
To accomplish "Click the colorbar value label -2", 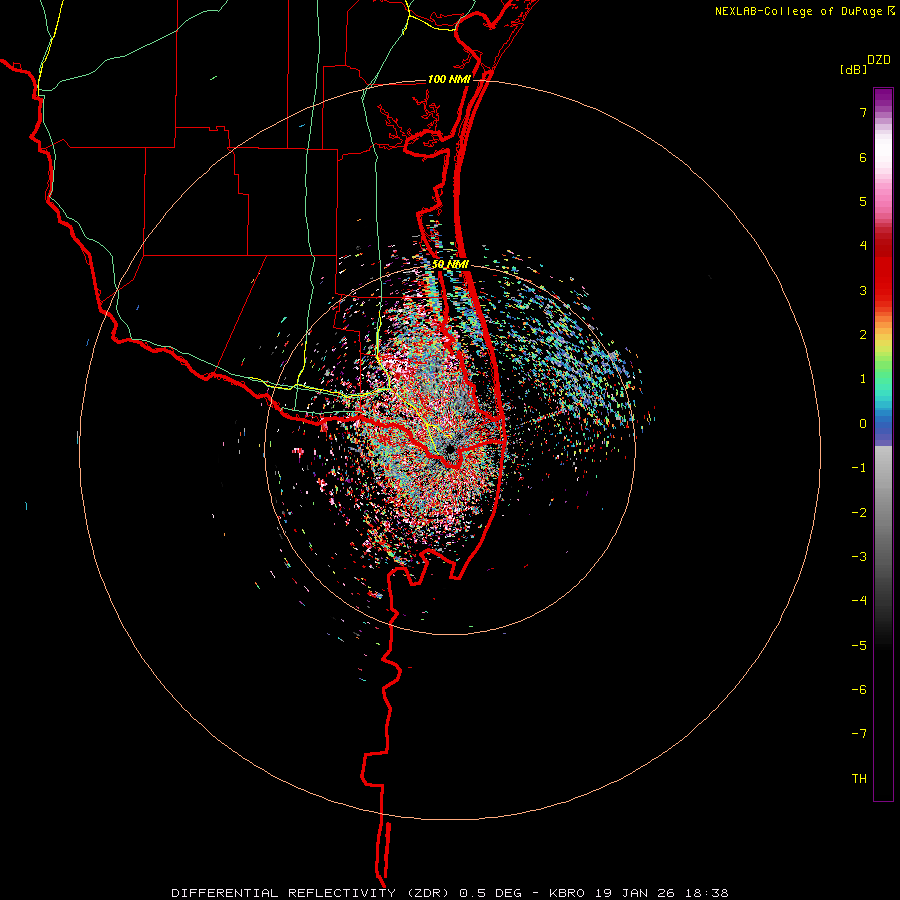I will coord(859,513).
